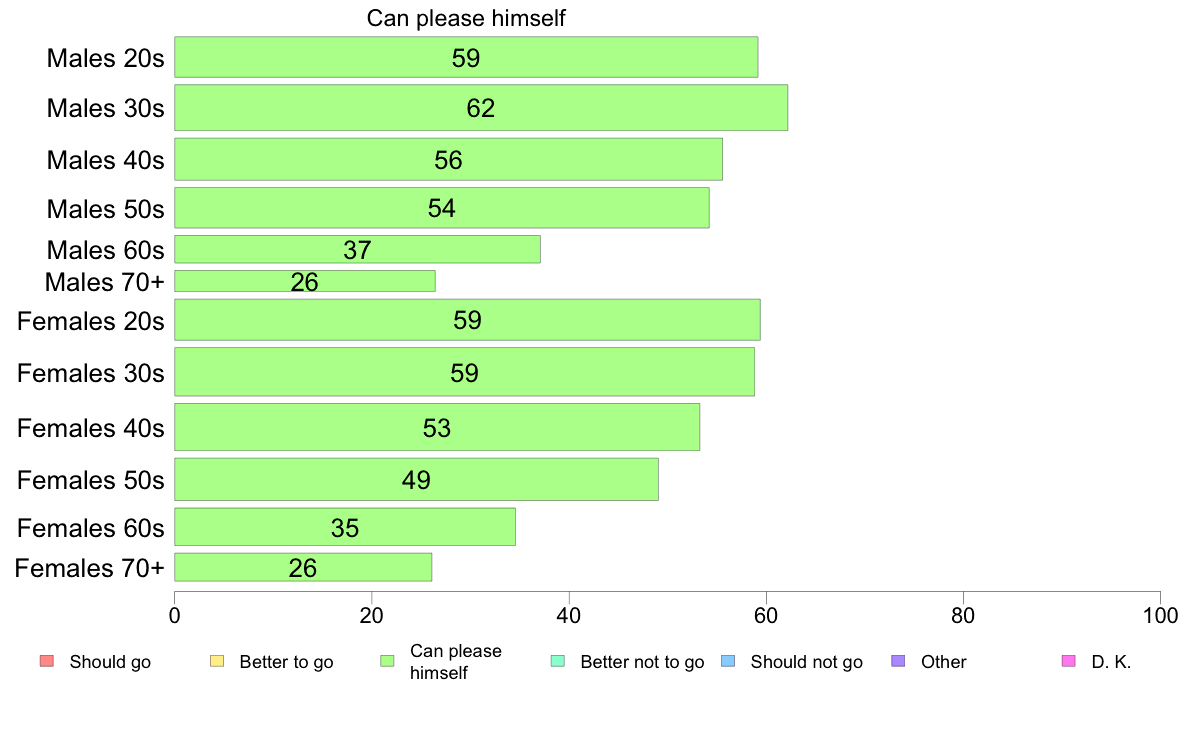This screenshot has width=1188, height=736.
Task: Select the Males 20s bar
Action: coord(466,57)
